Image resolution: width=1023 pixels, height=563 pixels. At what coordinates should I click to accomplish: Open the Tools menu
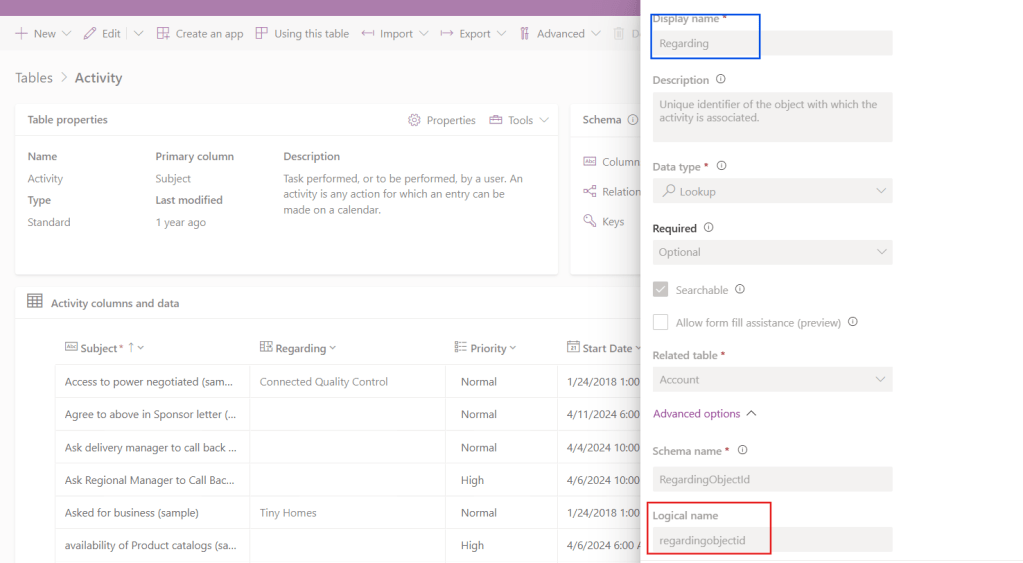pyautogui.click(x=519, y=120)
